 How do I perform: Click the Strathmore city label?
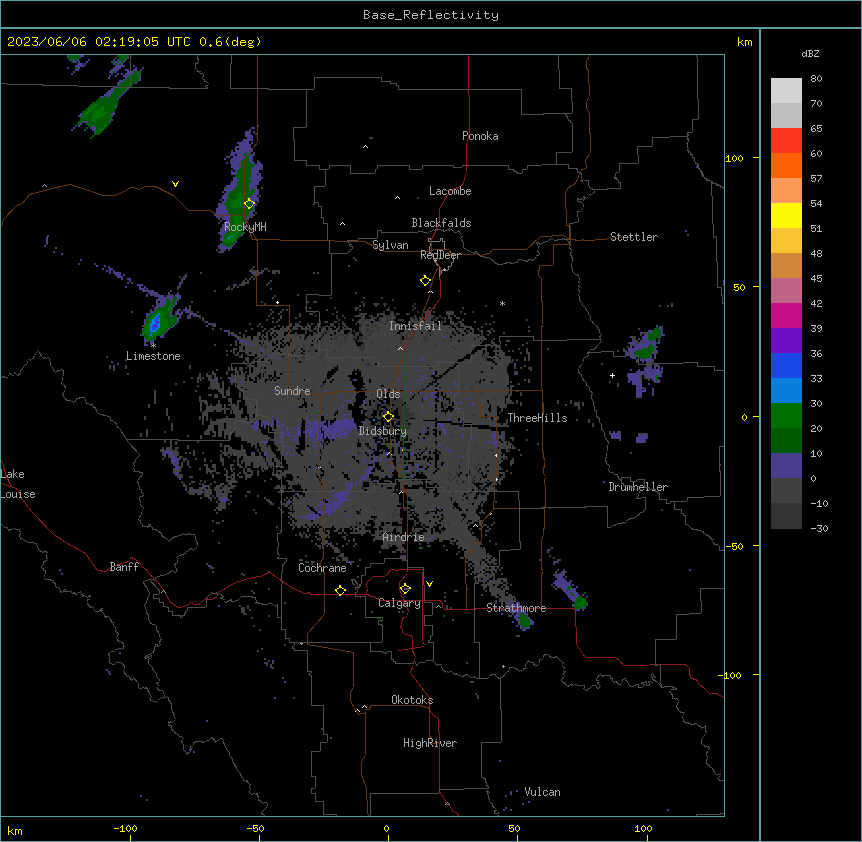516,608
